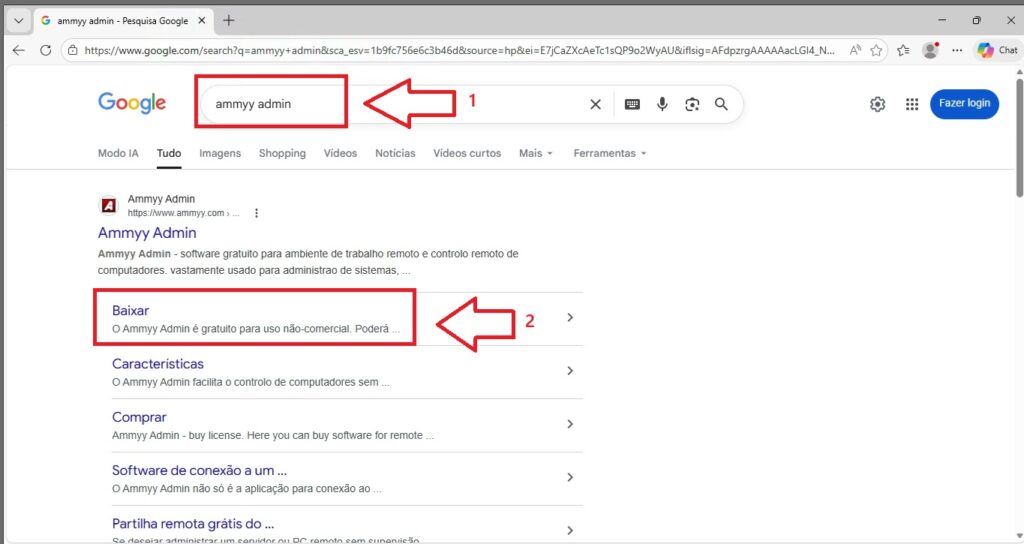1024x544 pixels.
Task: Open the Ammyy Admin result title
Action: pos(147,233)
